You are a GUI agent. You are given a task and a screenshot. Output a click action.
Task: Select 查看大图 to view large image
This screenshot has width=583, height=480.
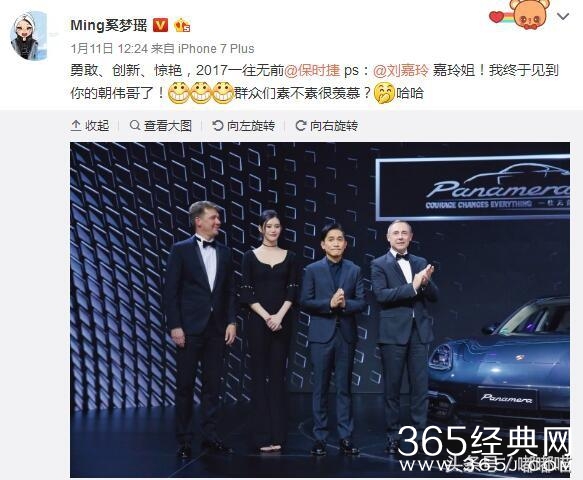(x=168, y=126)
